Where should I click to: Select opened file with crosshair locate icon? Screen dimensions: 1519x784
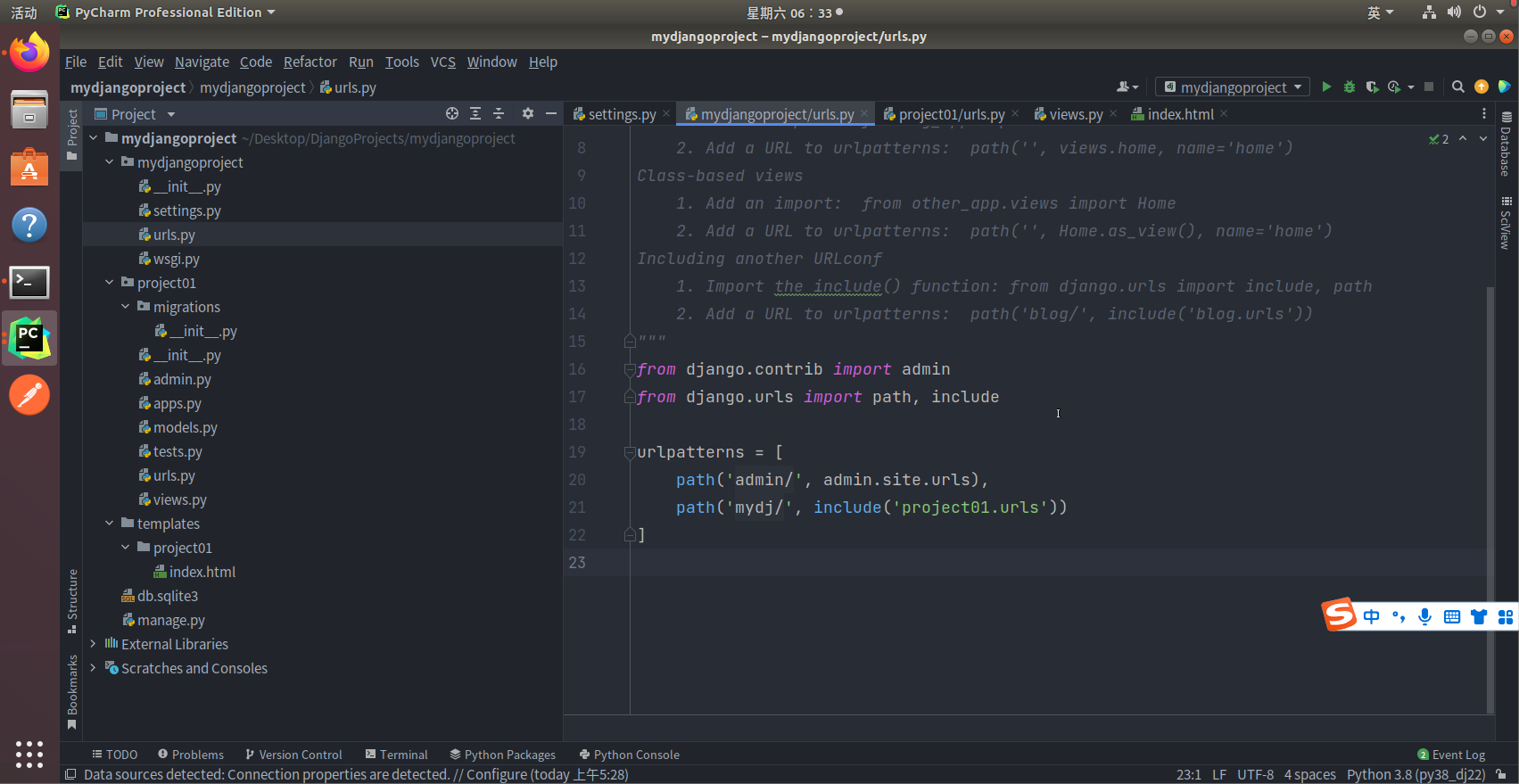coord(452,113)
